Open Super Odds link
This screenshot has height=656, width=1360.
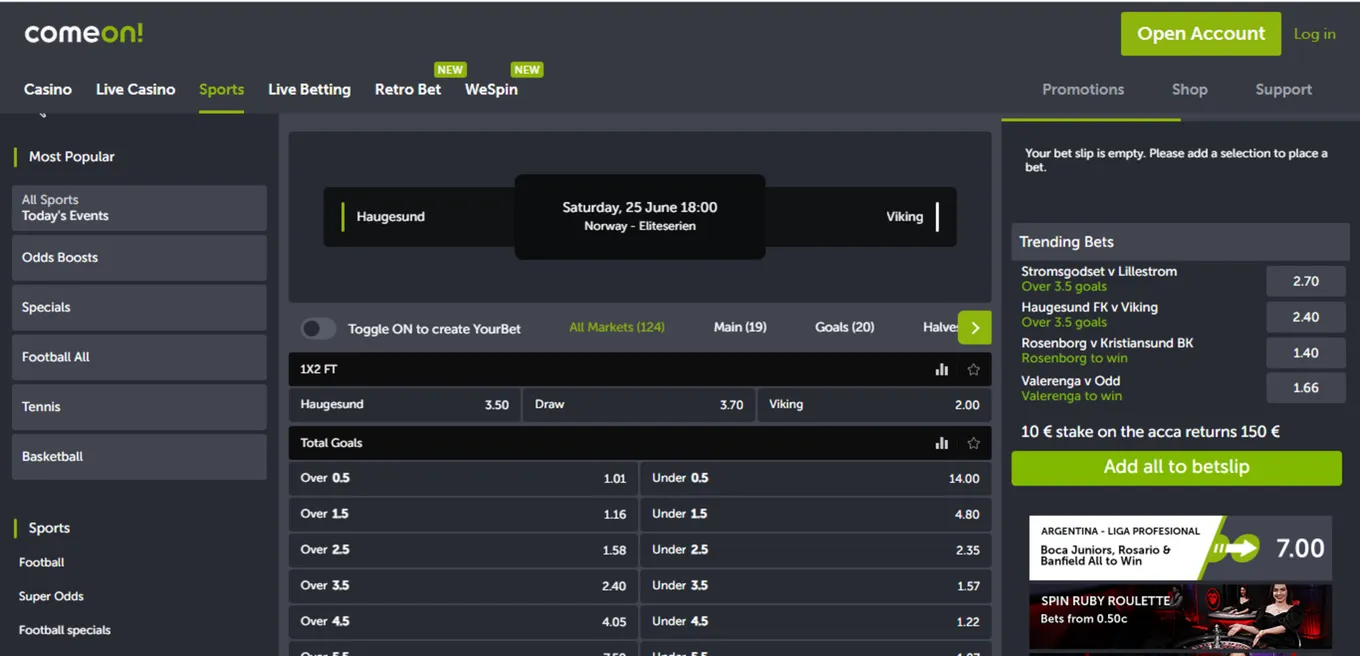pos(51,596)
